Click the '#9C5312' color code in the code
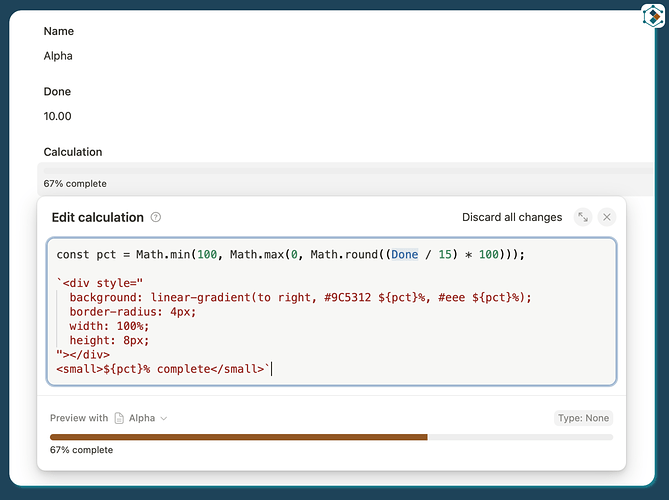 (348, 297)
